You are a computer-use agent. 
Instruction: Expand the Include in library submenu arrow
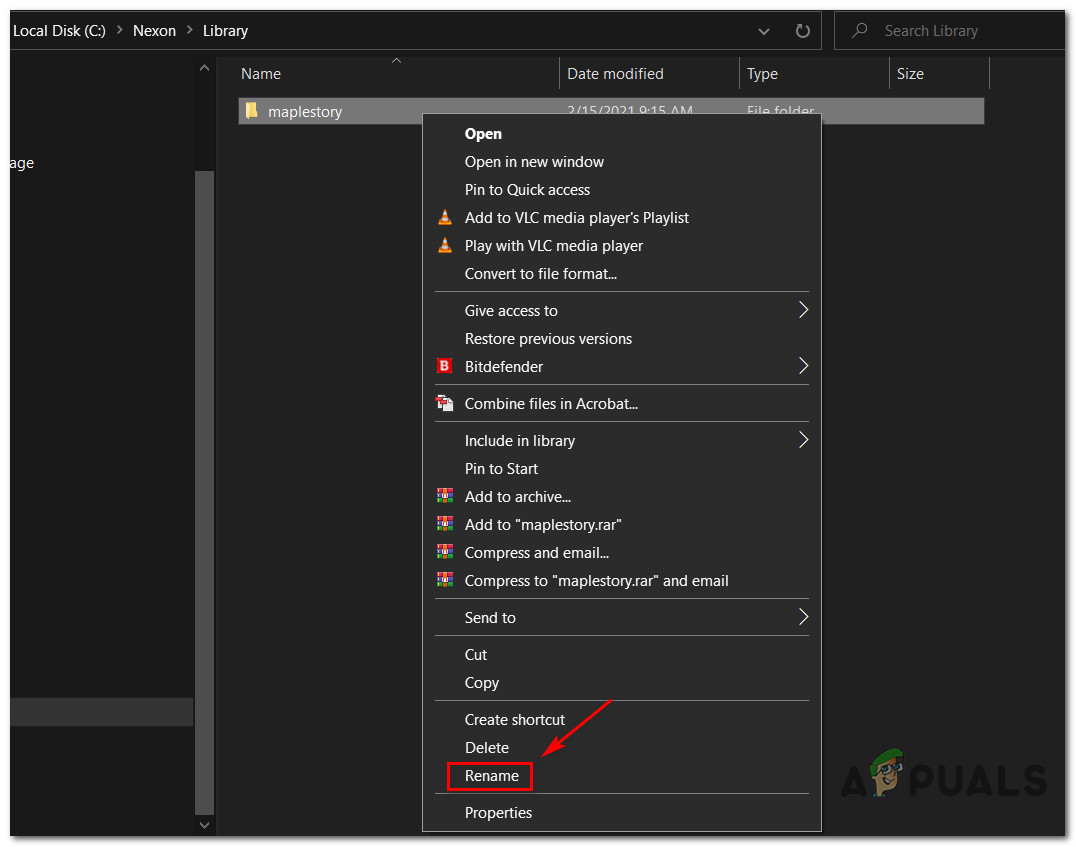coord(802,440)
